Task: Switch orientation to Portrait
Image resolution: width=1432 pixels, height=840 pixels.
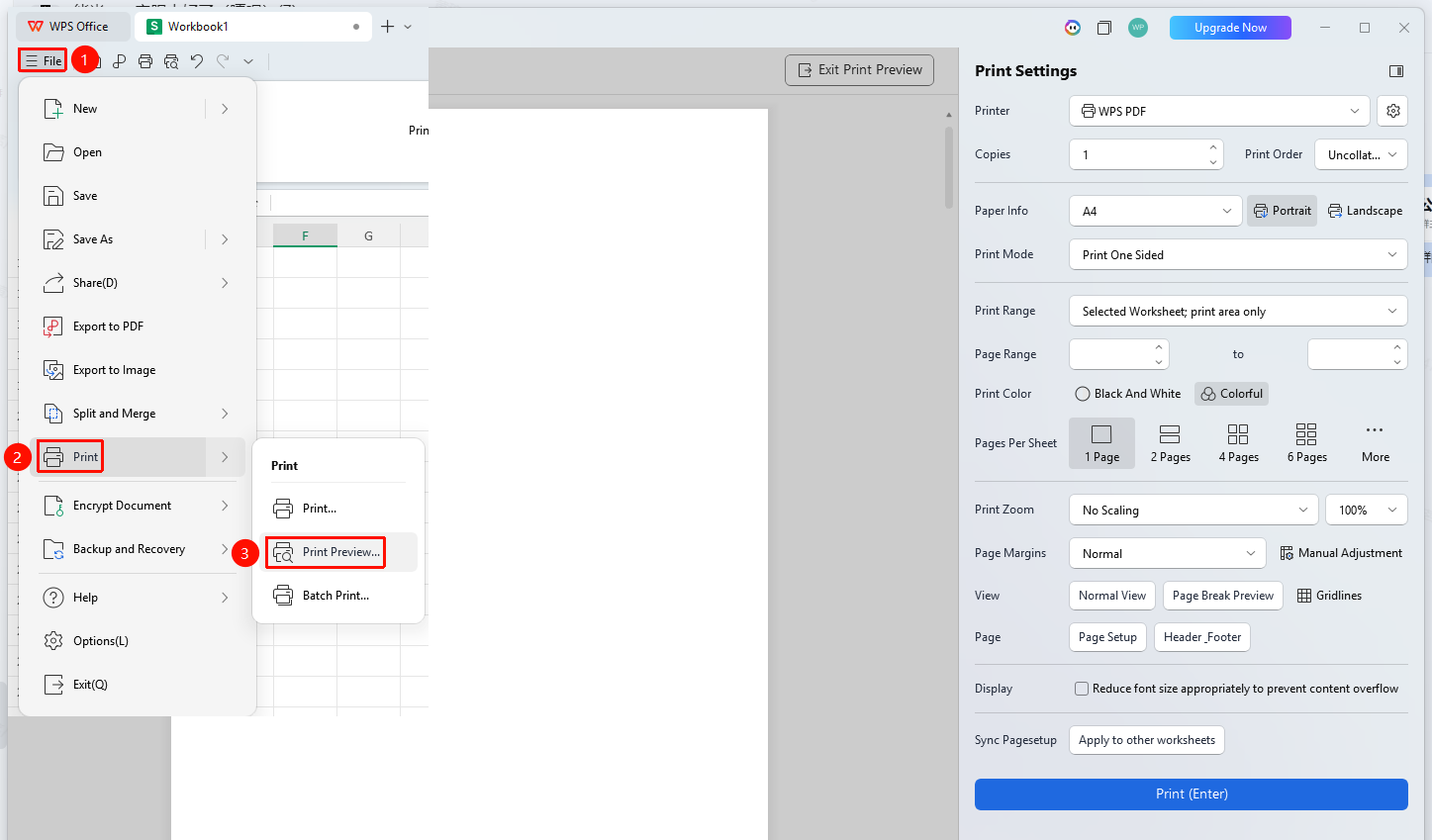Action: pos(1282,211)
